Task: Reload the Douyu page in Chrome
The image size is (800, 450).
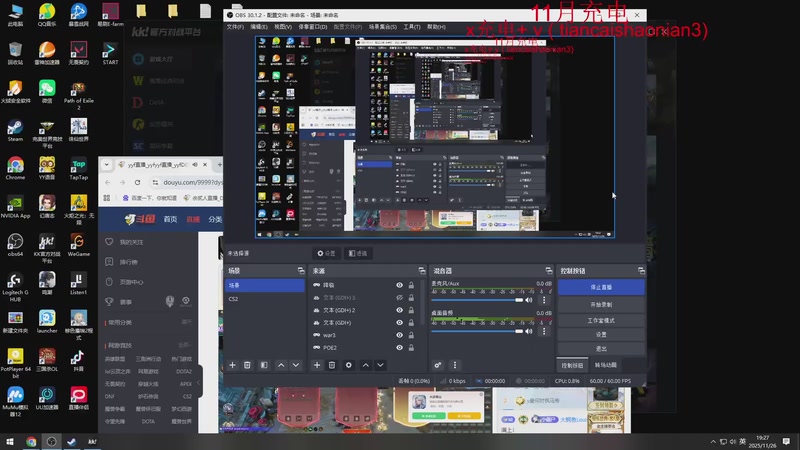Action: (x=137, y=182)
